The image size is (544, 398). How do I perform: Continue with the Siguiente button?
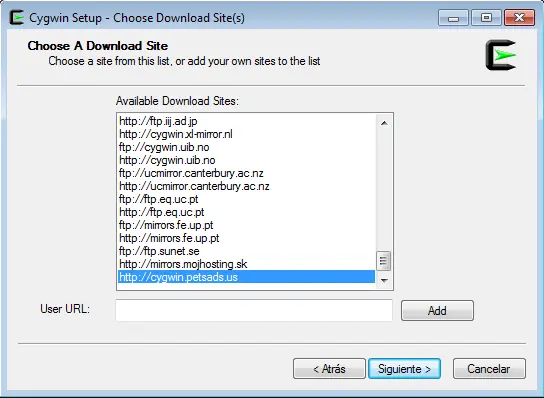point(405,369)
